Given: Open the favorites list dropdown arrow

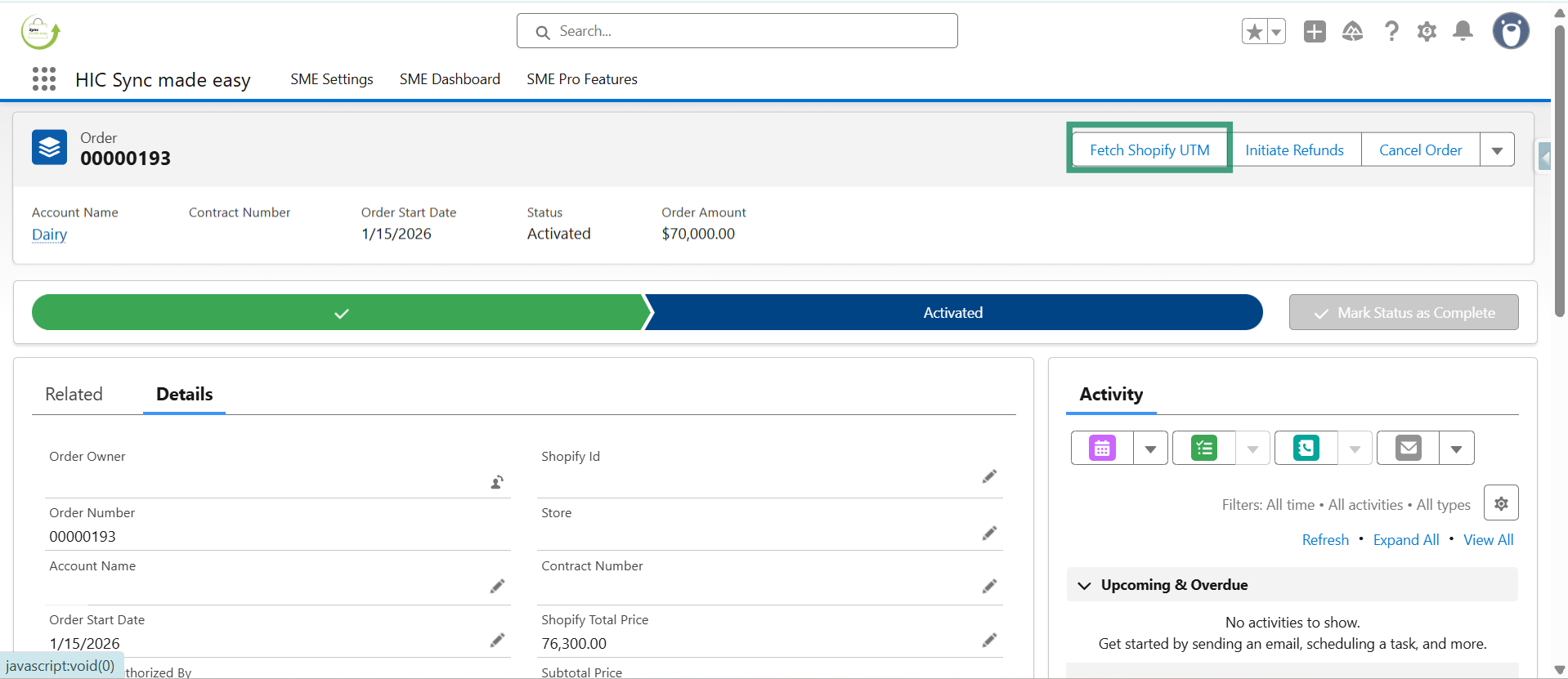Looking at the screenshot, I should 1276,32.
